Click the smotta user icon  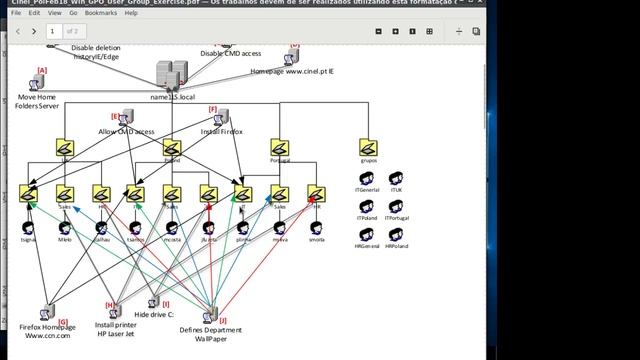point(316,229)
